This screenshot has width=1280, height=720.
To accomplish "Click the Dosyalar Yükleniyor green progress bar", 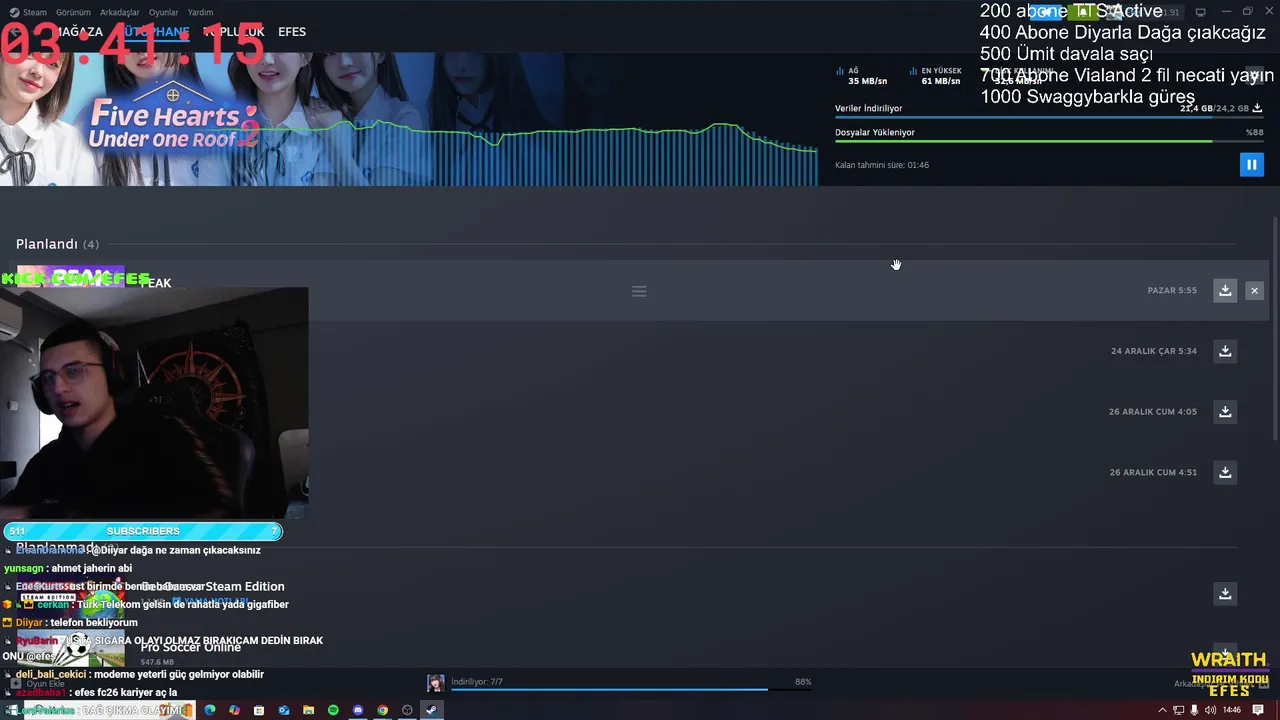I will [1049, 141].
